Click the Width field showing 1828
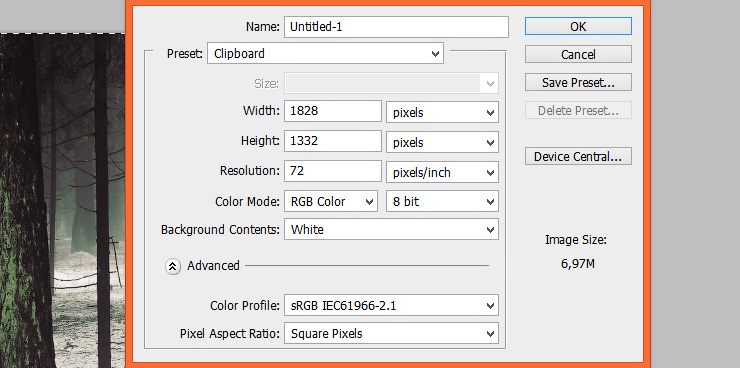Image resolution: width=740 pixels, height=368 pixels. (333, 111)
